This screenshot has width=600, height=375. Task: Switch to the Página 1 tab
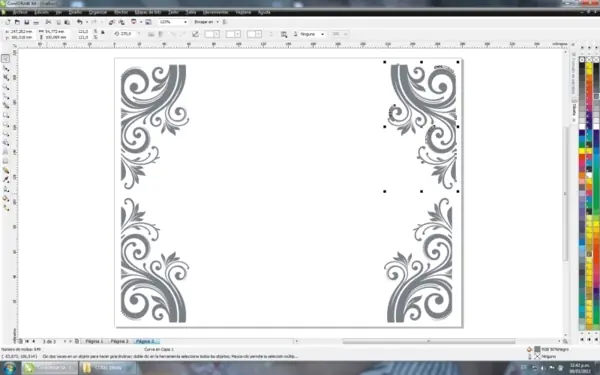tap(95, 341)
